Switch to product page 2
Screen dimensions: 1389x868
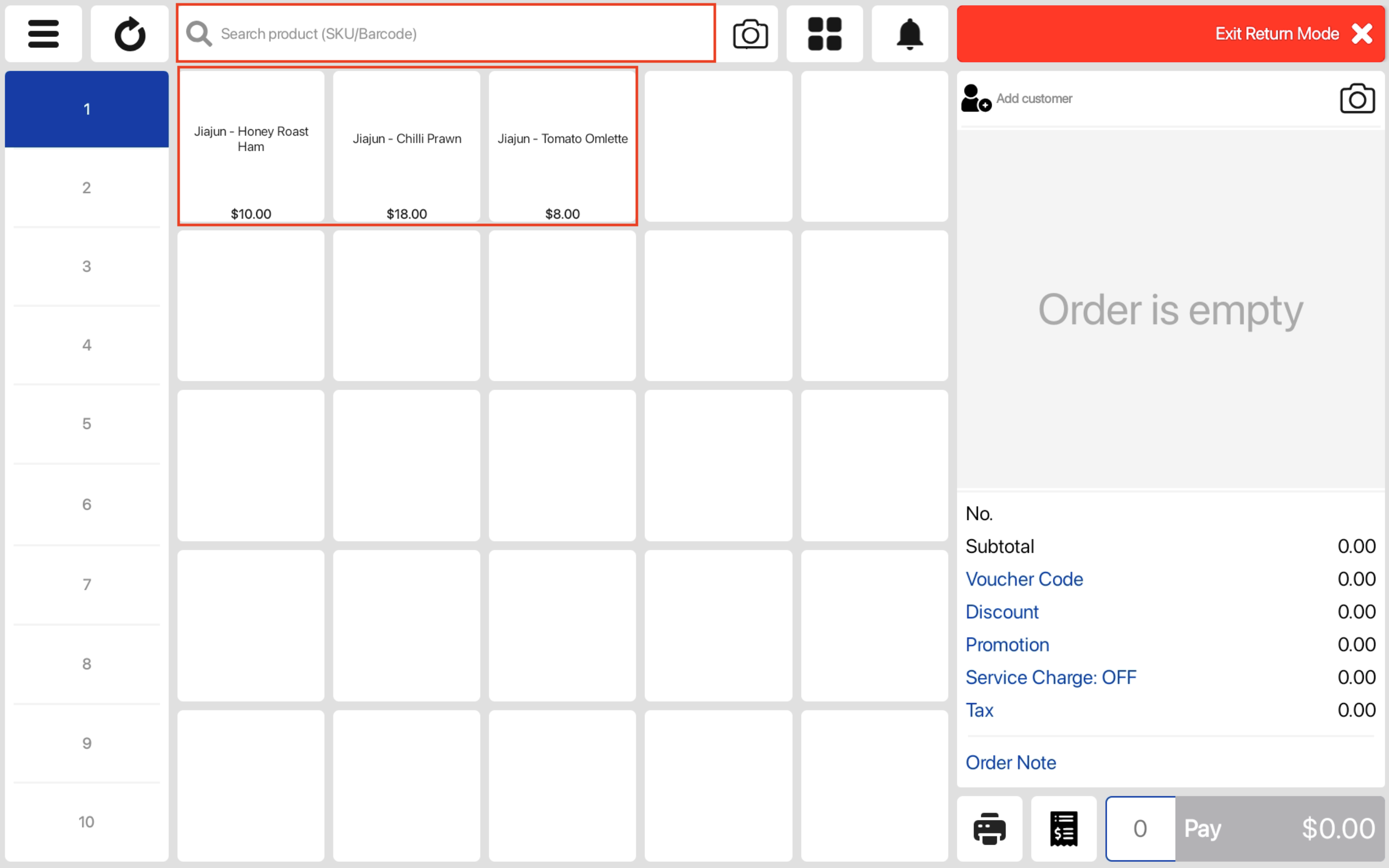coord(87,188)
